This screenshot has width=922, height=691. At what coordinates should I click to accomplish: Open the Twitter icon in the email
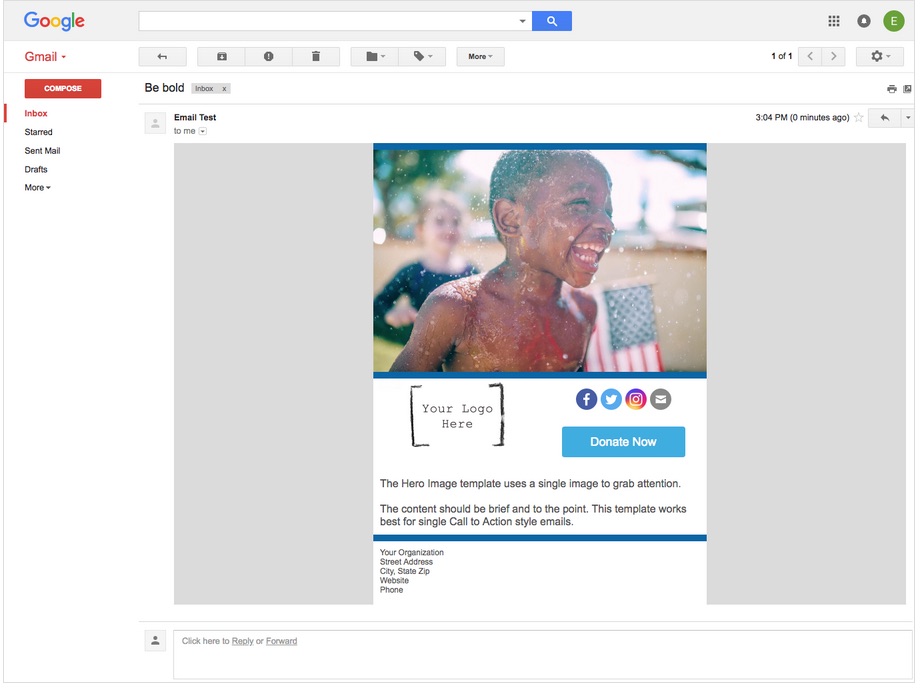coord(611,399)
